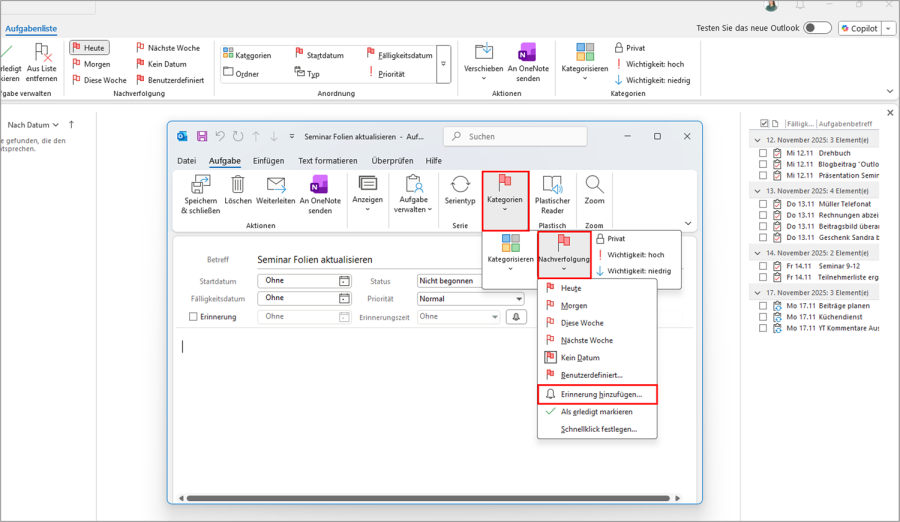Check off Beiträge planen task
This screenshot has height=522, width=900.
[762, 306]
